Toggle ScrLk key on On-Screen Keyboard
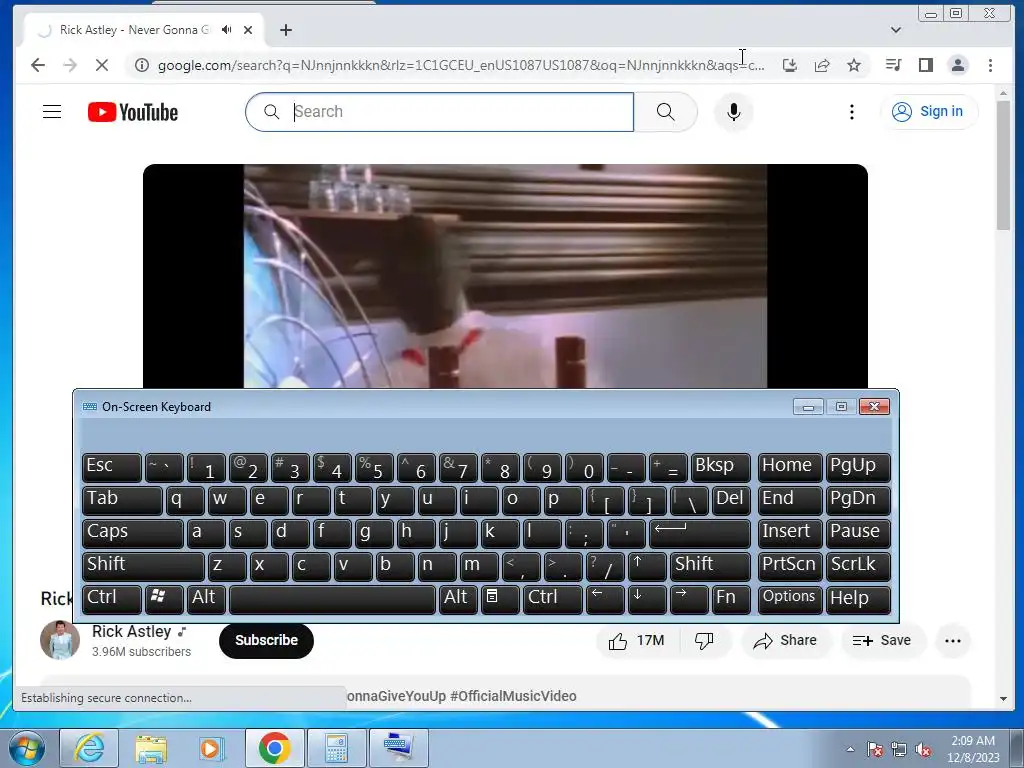The image size is (1024, 768). [857, 566]
